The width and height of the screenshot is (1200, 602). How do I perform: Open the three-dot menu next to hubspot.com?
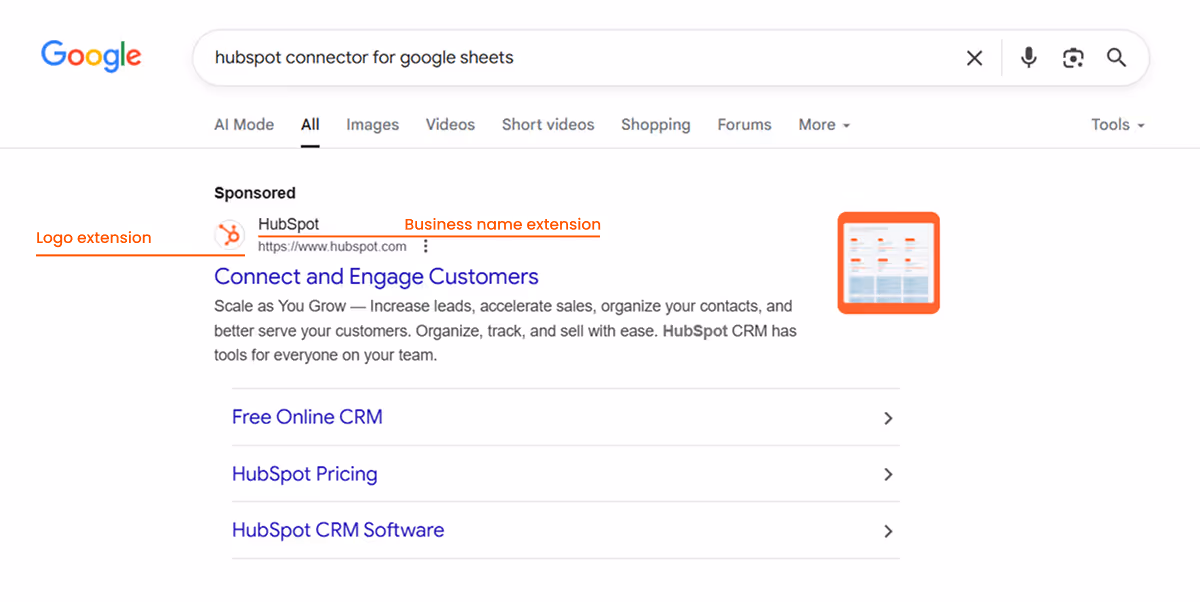click(x=425, y=245)
